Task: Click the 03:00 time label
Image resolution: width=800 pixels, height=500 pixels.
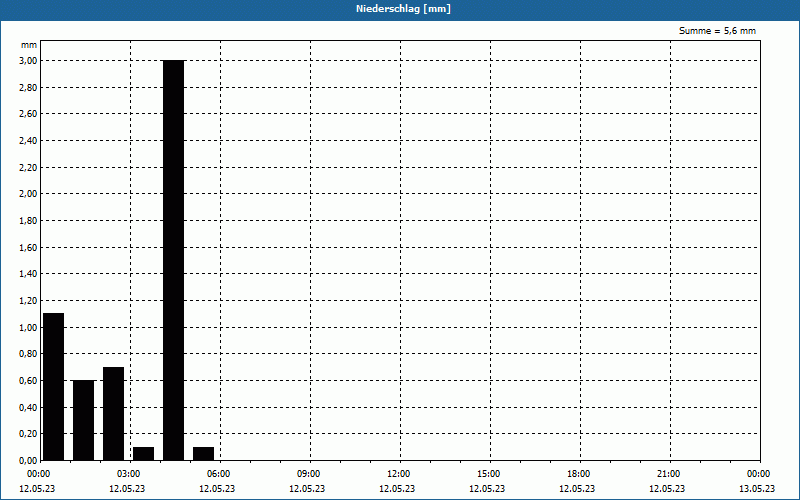Action: [x=129, y=474]
